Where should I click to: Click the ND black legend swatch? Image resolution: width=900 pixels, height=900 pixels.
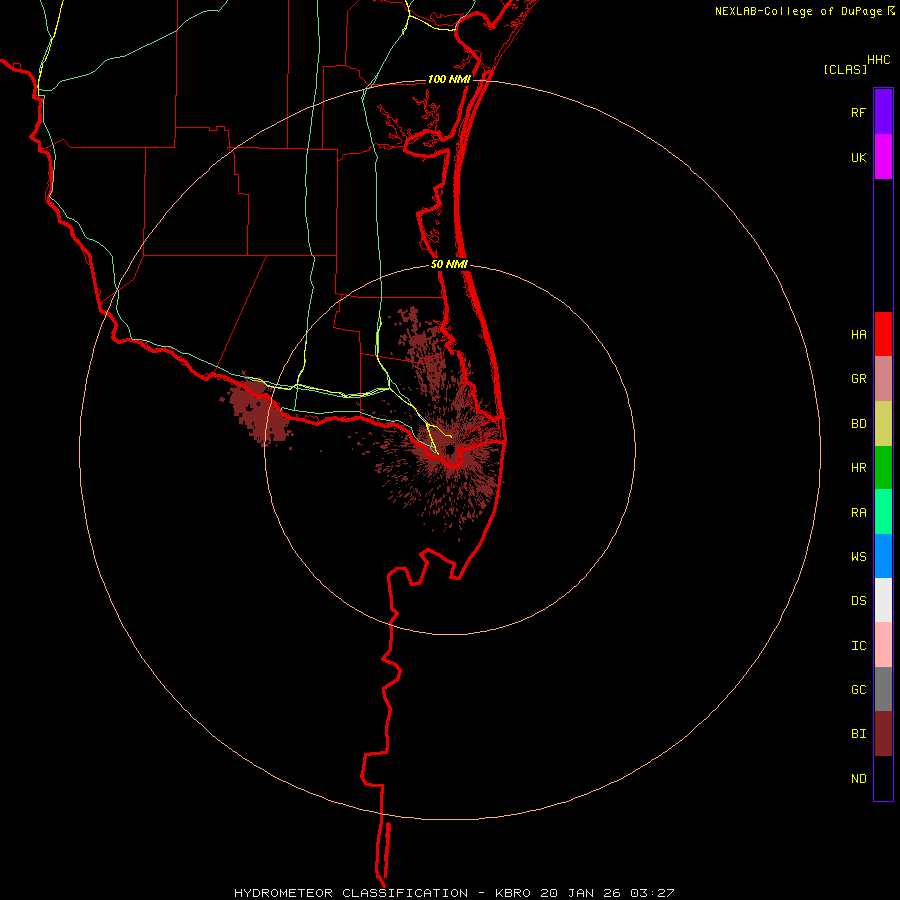(x=883, y=778)
